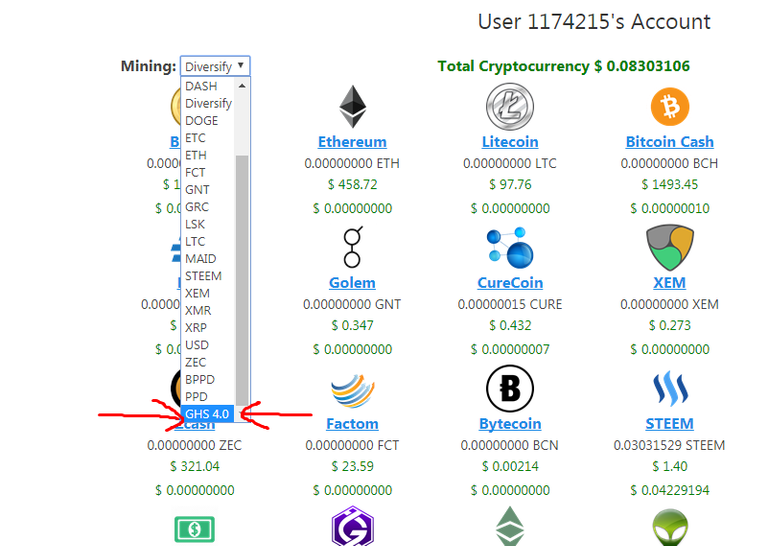Viewport: 768px width, 546px height.
Task: Click the 0.00000015 CURE balance
Action: (510, 304)
